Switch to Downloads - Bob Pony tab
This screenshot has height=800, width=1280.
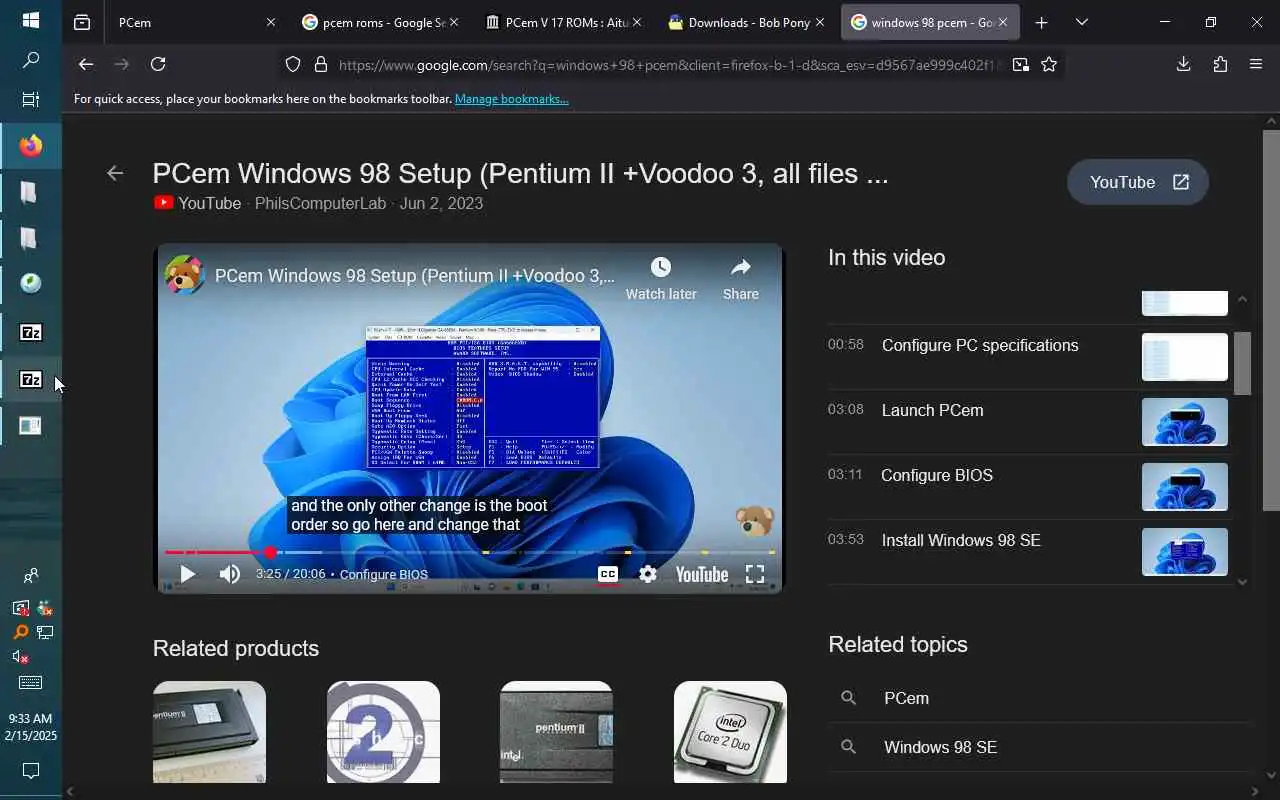point(748,22)
